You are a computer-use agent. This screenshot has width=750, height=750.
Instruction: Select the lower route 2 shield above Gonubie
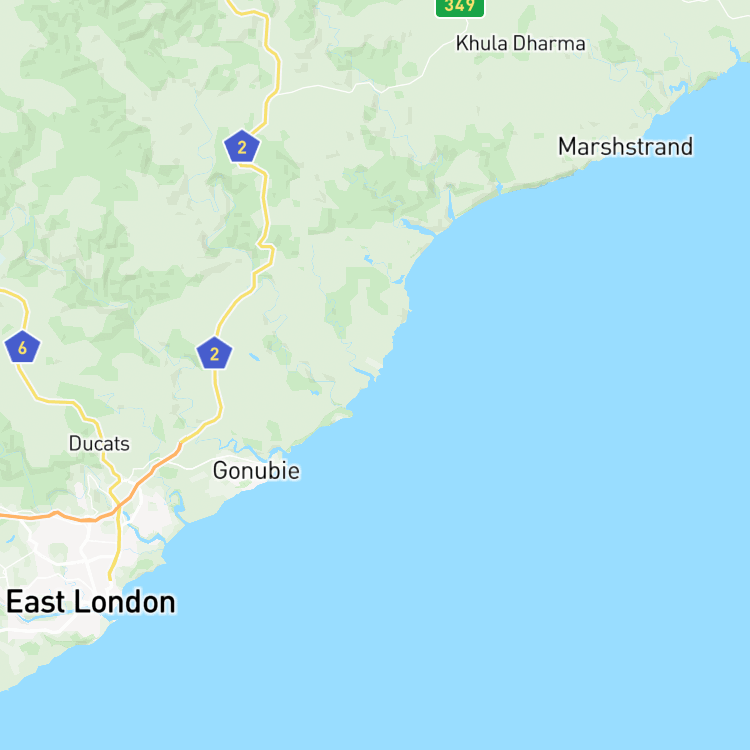click(x=214, y=353)
